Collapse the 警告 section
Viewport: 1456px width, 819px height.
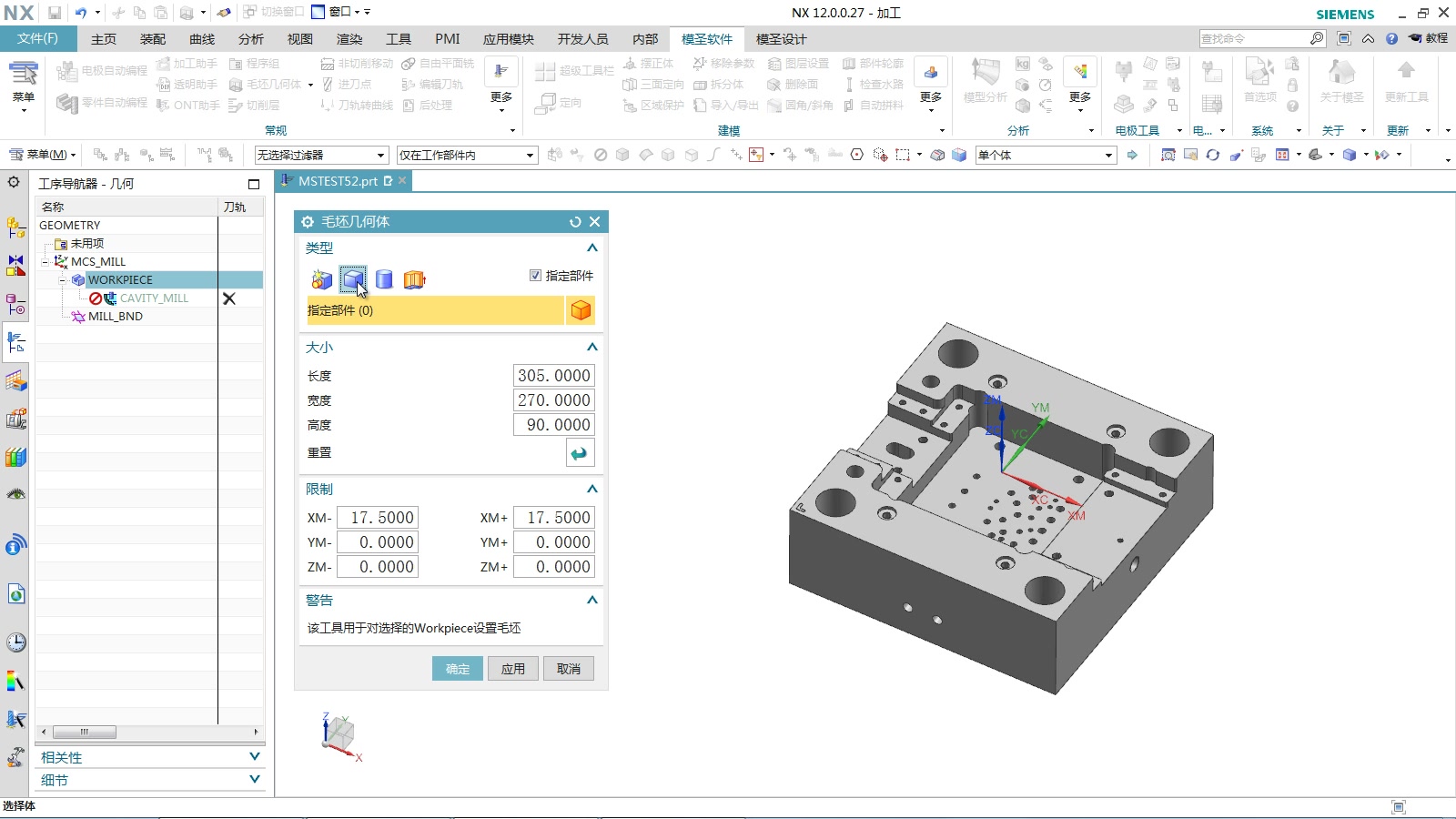[592, 600]
